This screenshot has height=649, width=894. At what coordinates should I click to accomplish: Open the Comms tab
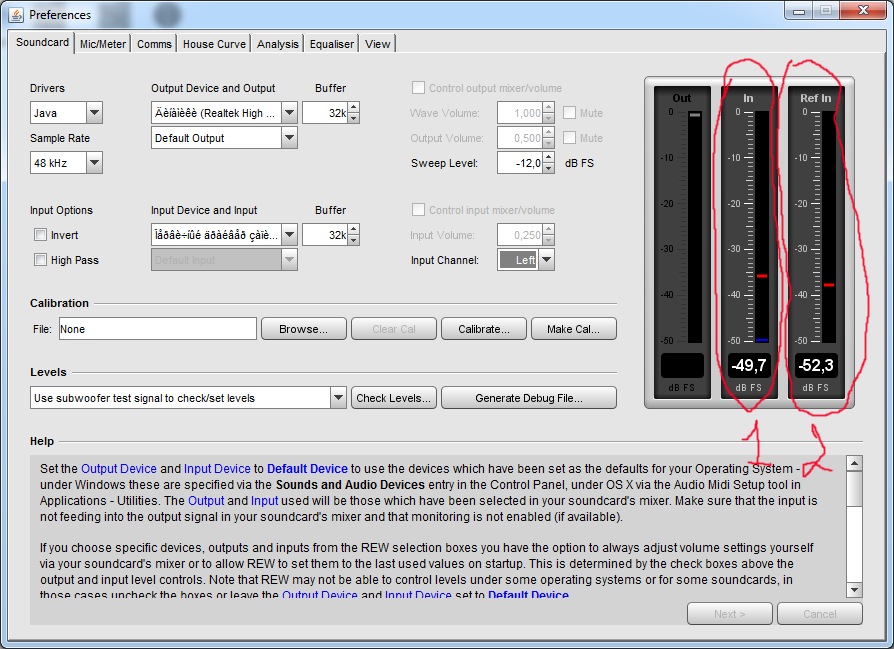[x=154, y=44]
